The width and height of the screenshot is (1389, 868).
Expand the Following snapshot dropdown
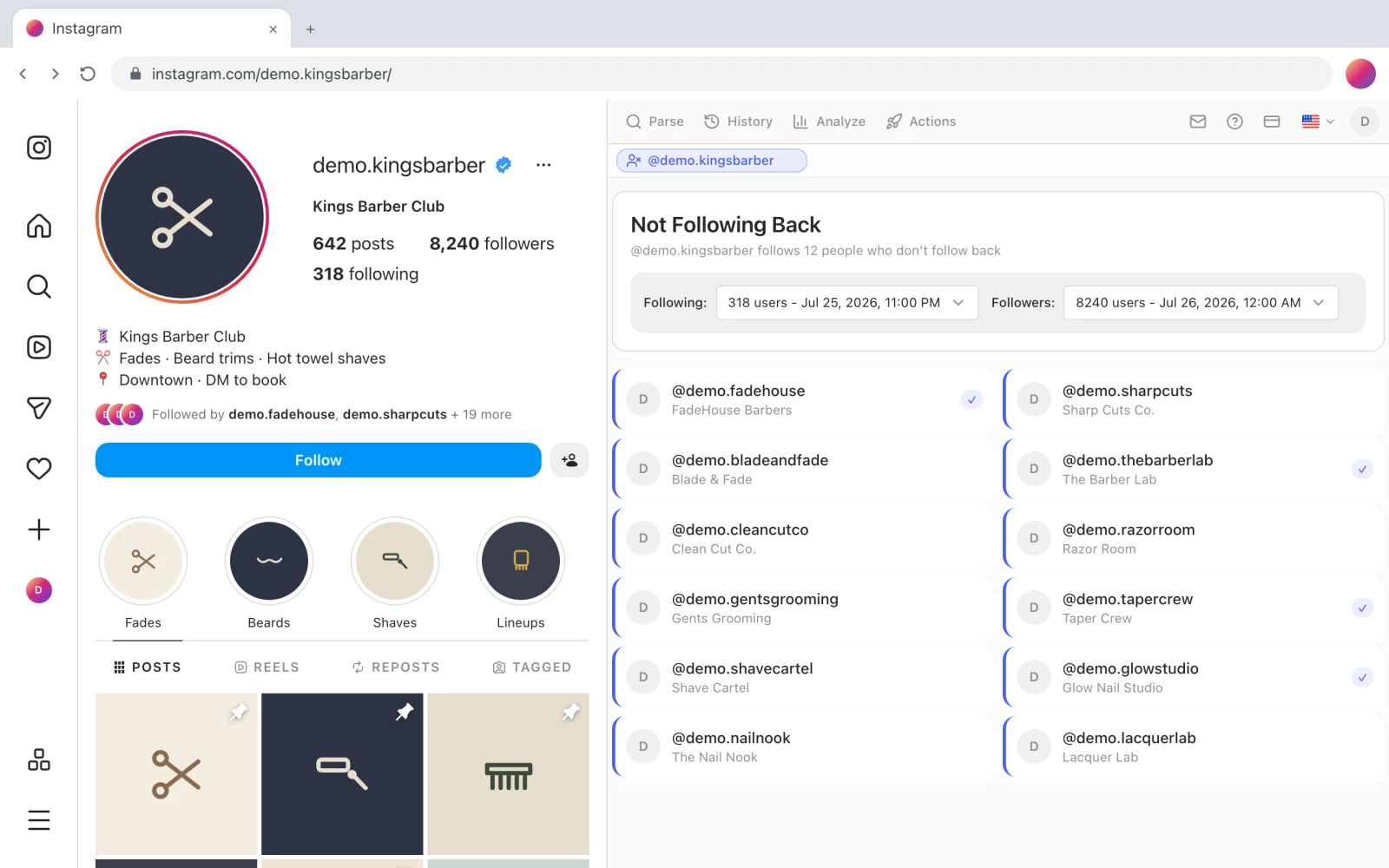[x=846, y=303]
